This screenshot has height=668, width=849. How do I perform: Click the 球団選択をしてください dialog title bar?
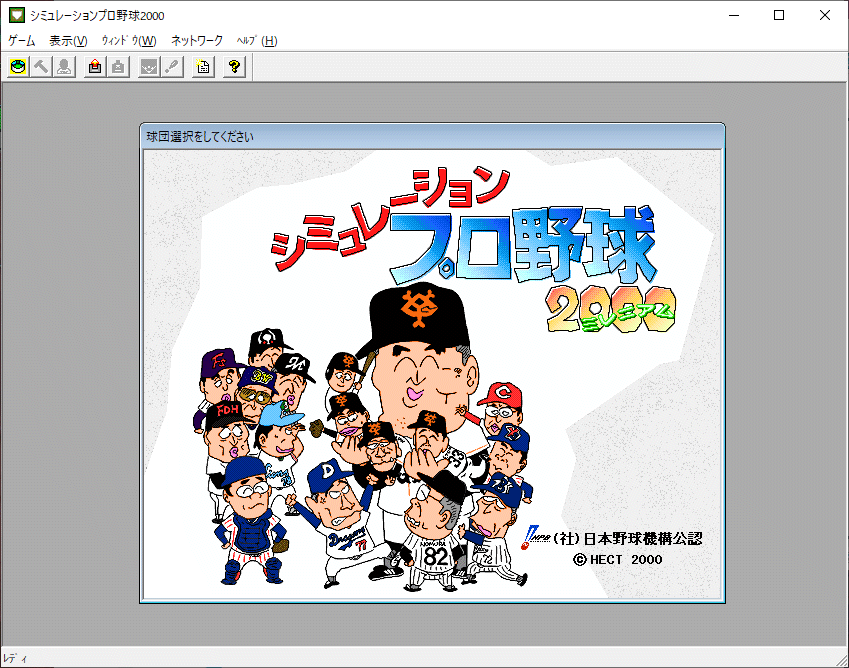click(432, 136)
